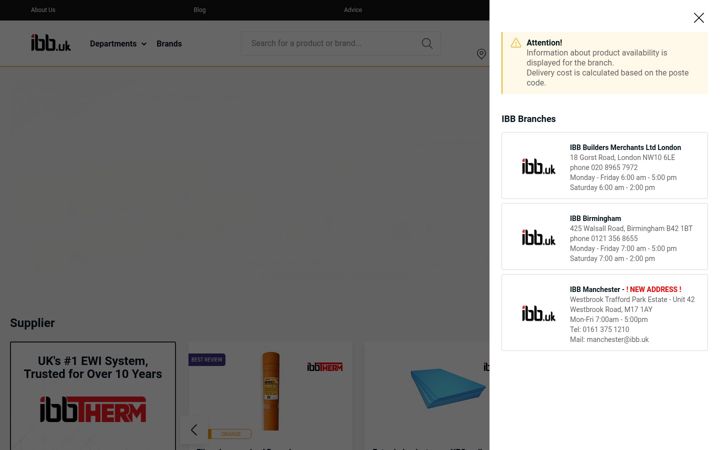This screenshot has width=720, height=450.
Task: Open the Blog link in top bar
Action: click(x=200, y=10)
